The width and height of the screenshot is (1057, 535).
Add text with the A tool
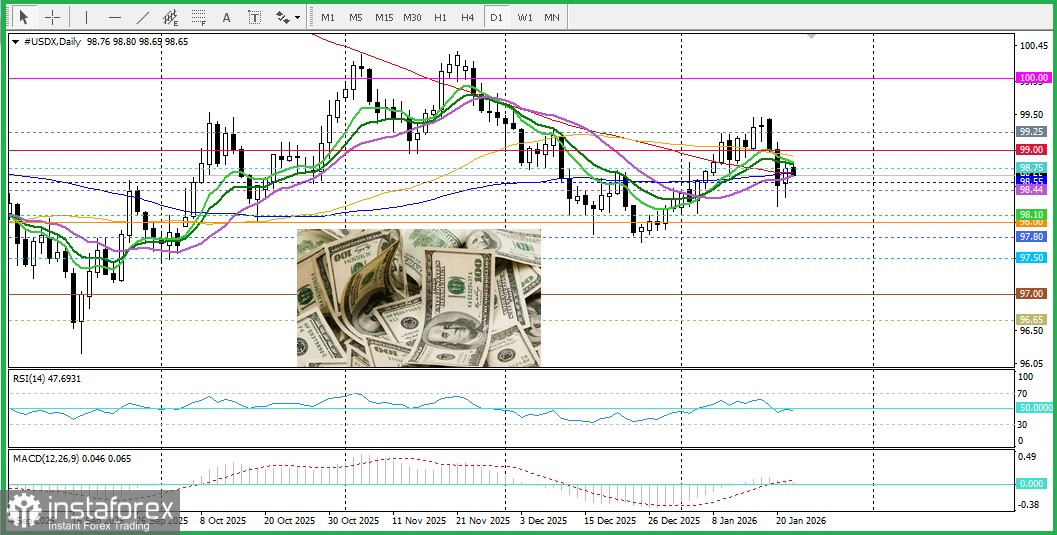(x=226, y=17)
